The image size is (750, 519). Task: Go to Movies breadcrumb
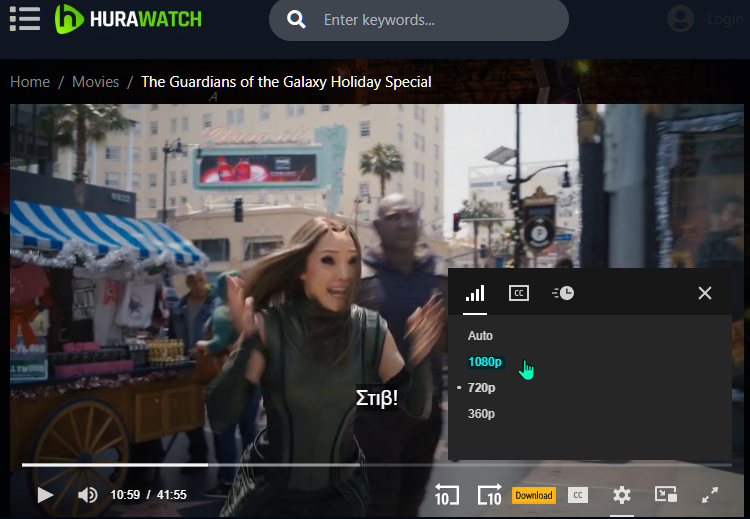(96, 82)
